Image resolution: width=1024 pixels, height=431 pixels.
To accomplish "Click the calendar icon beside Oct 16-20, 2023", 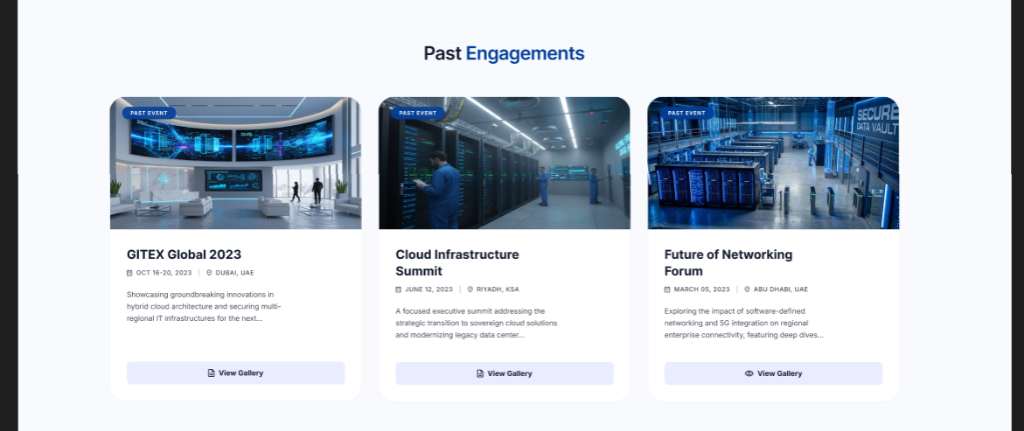I will (x=129, y=273).
